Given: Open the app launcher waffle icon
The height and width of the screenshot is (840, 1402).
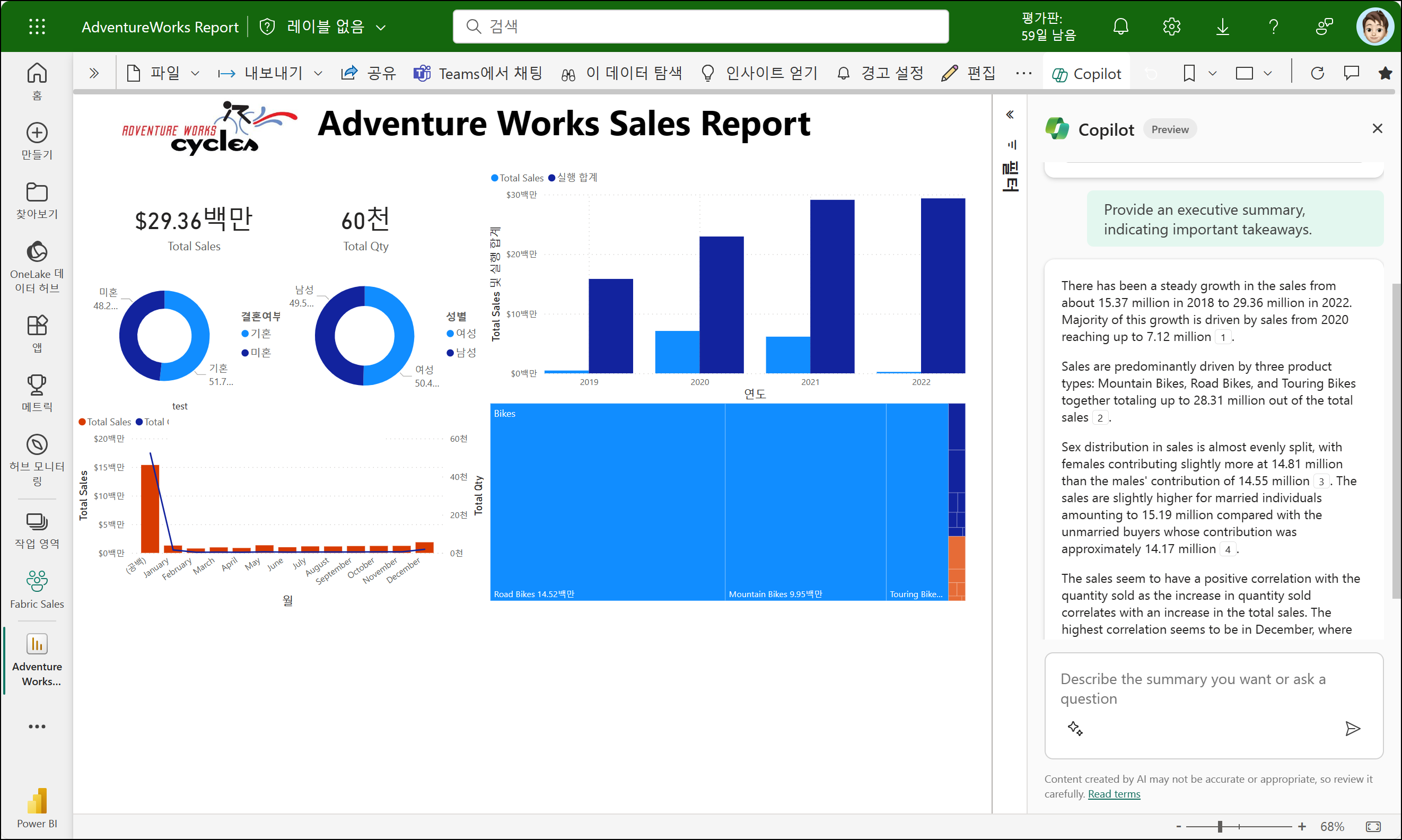Looking at the screenshot, I should 37,27.
